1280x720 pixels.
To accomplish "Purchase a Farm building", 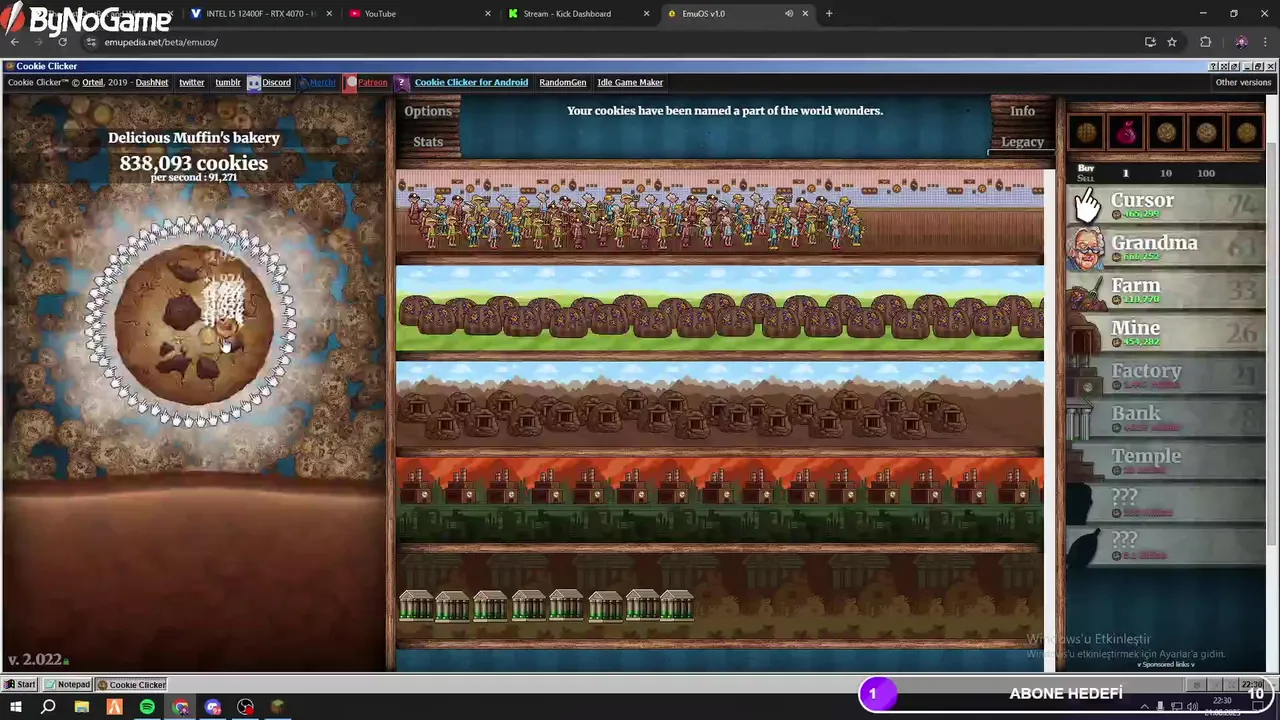I will [x=1166, y=290].
